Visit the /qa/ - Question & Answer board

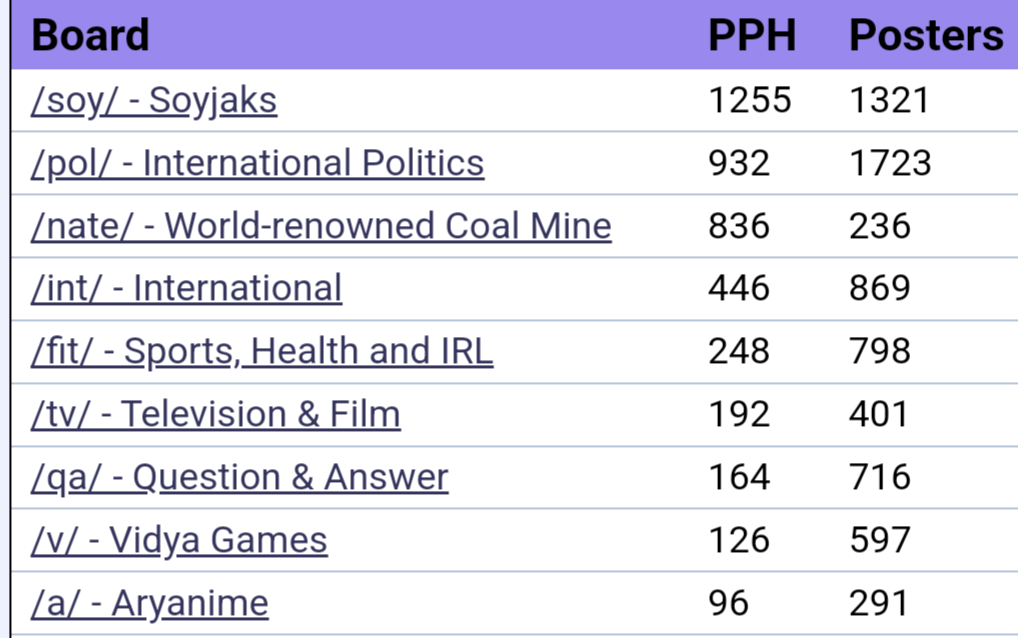click(240, 477)
